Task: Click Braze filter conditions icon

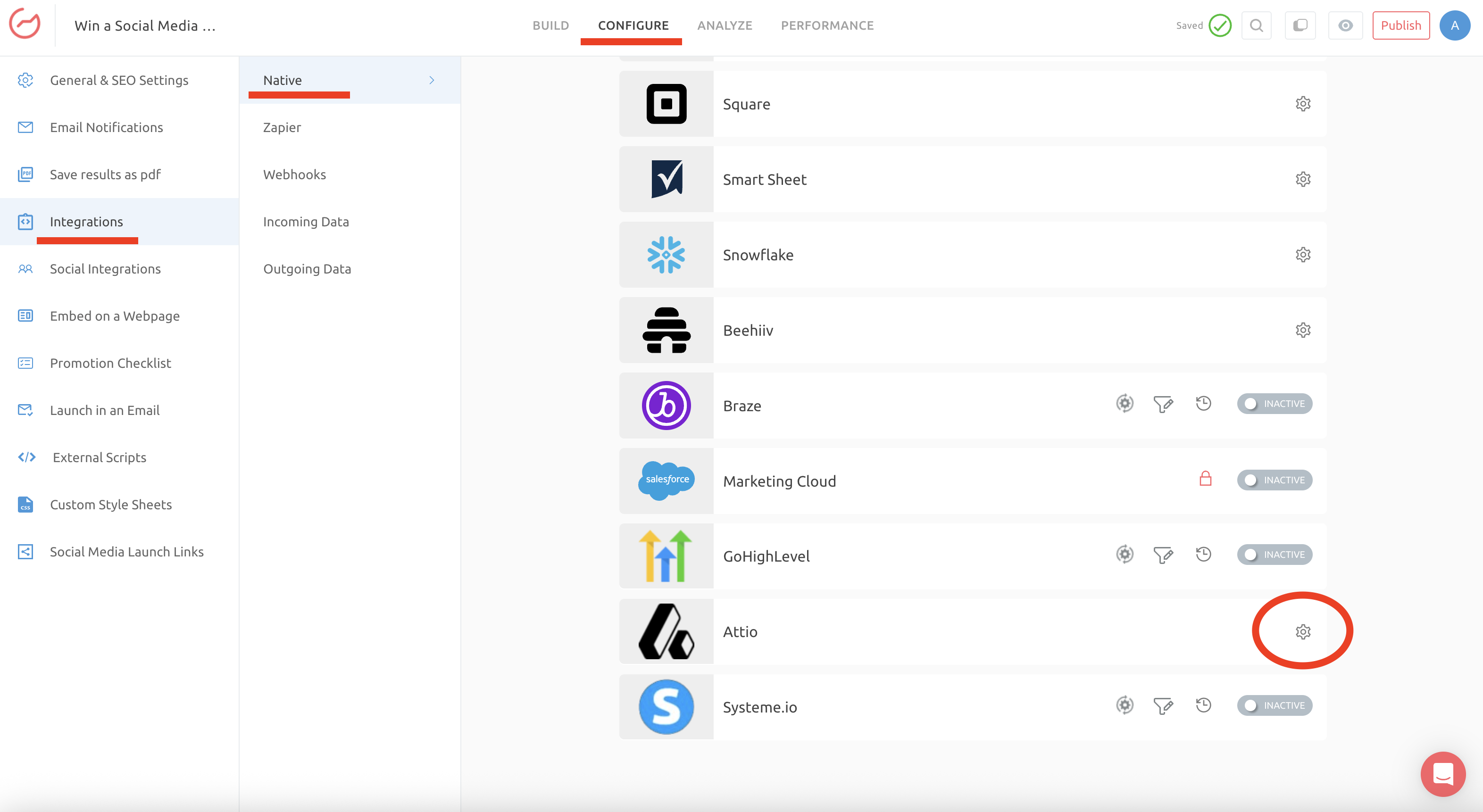Action: (1163, 404)
